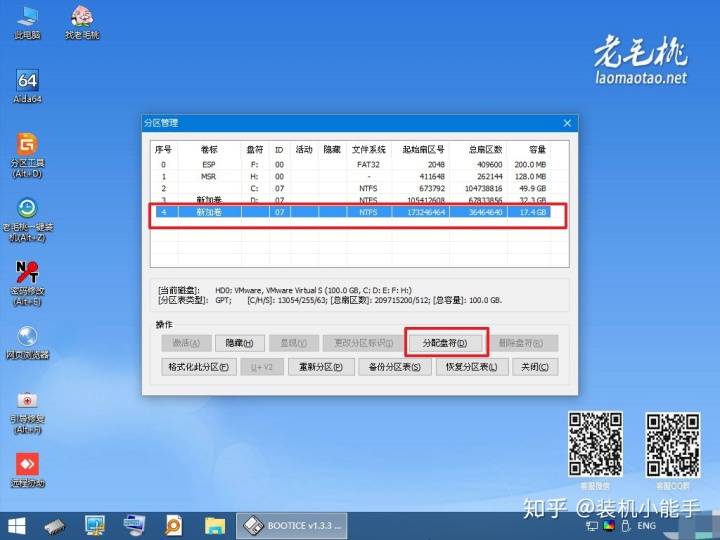The width and height of the screenshot is (720, 540).
Task: Switch ENG input language indicator
Action: [647, 526]
